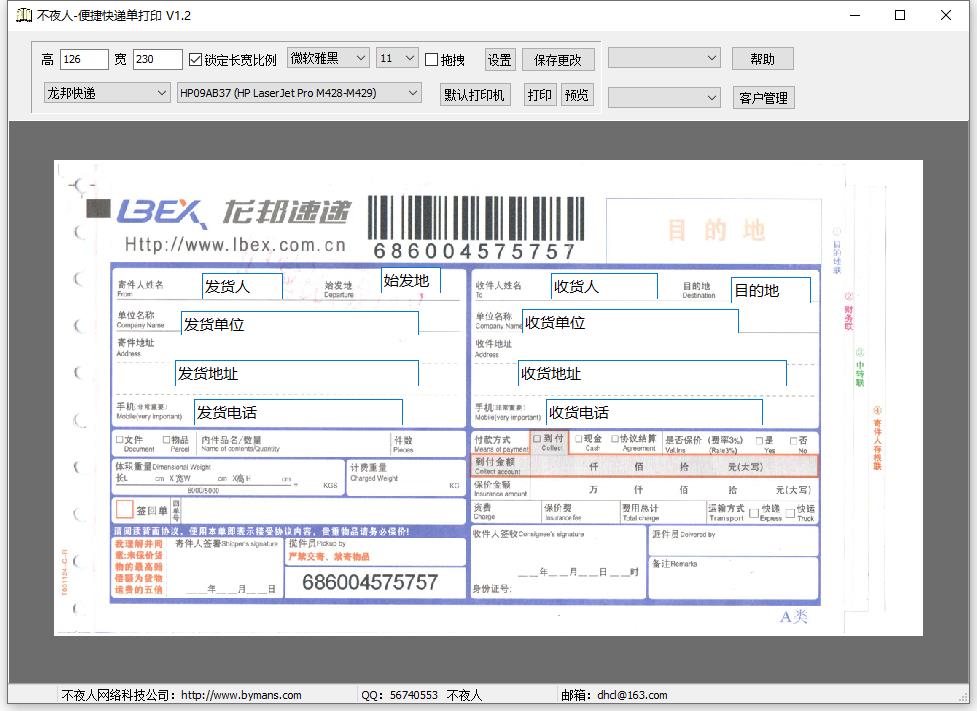Click the 宽 width input field
The image size is (977, 711).
[157, 60]
